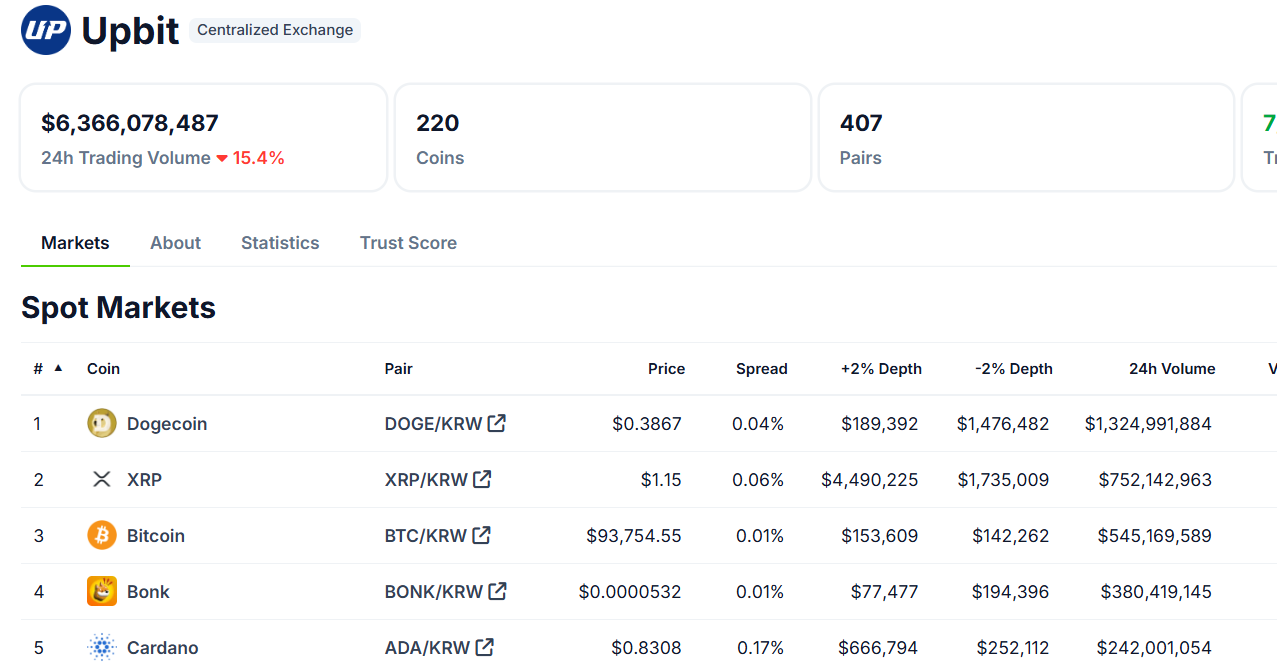Open the Statistics tab
1277x665 pixels.
point(280,243)
